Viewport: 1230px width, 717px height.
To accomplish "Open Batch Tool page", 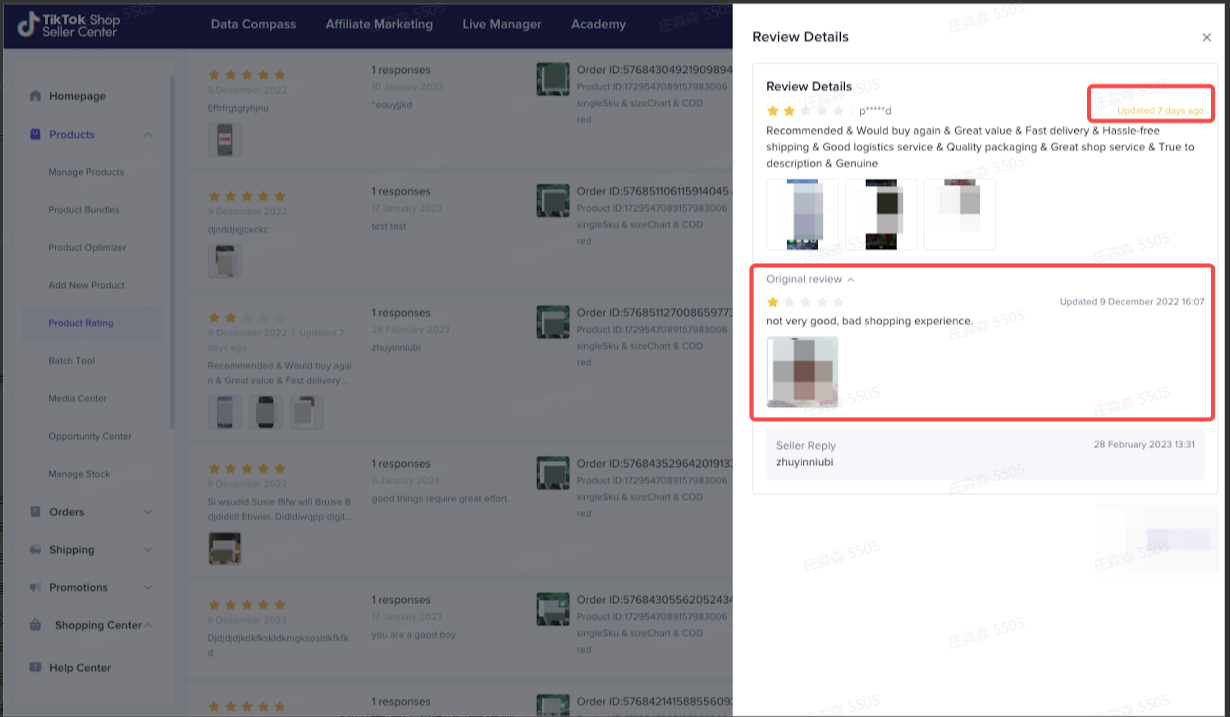I will click(71, 361).
